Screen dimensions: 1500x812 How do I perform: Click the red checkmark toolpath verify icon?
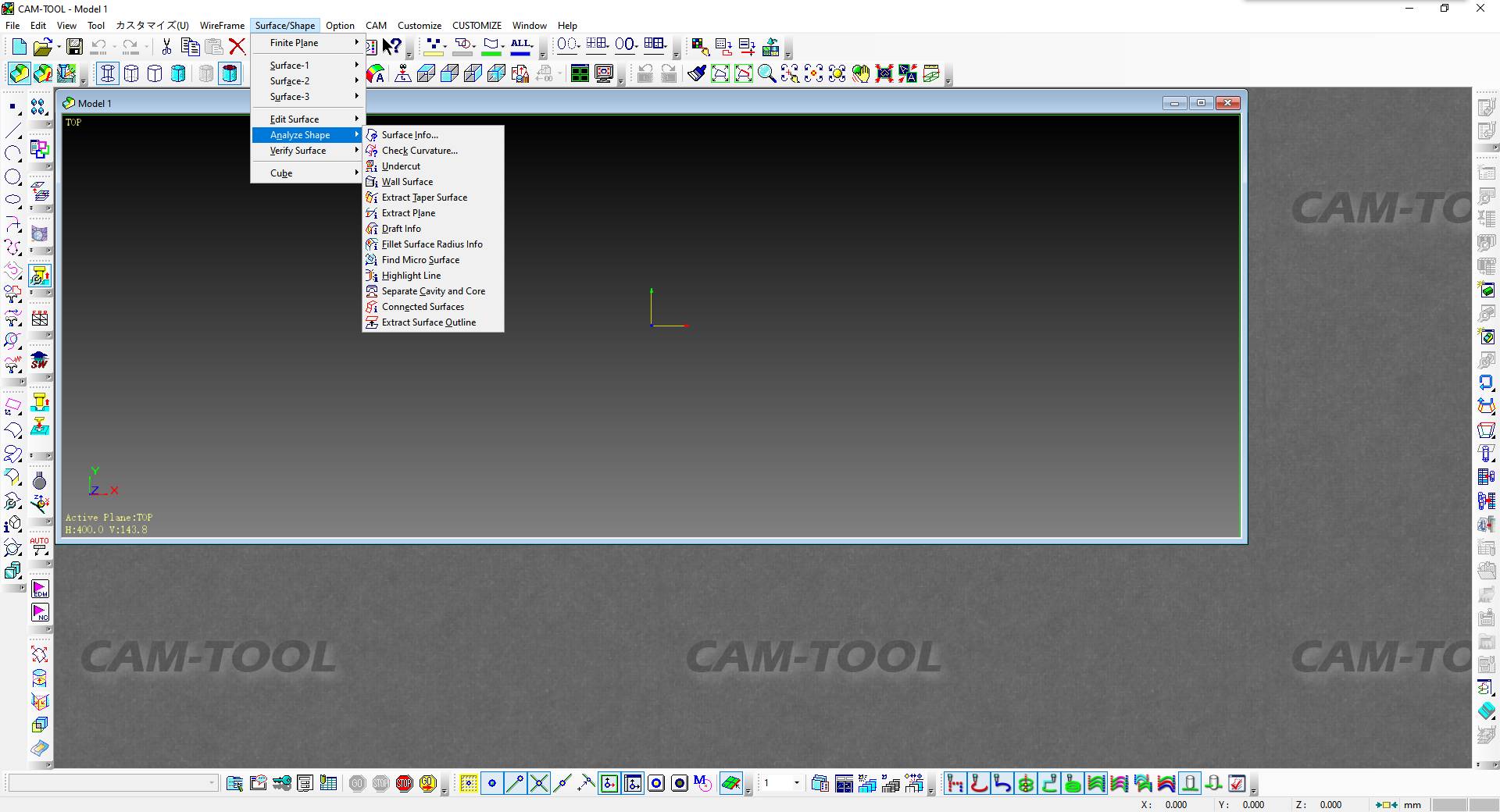(x=1237, y=783)
